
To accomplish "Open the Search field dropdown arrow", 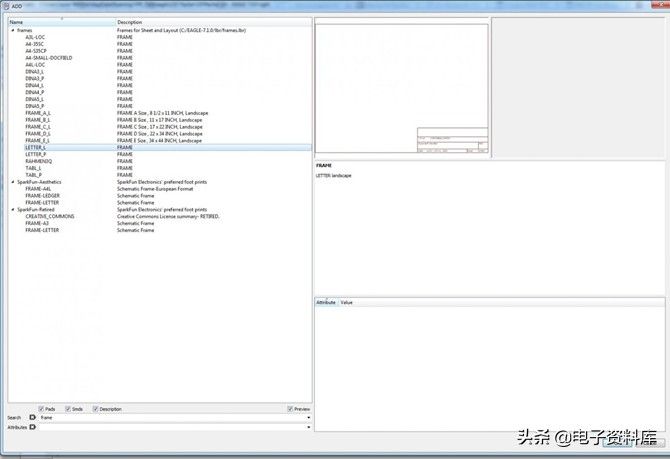I will pos(307,418).
